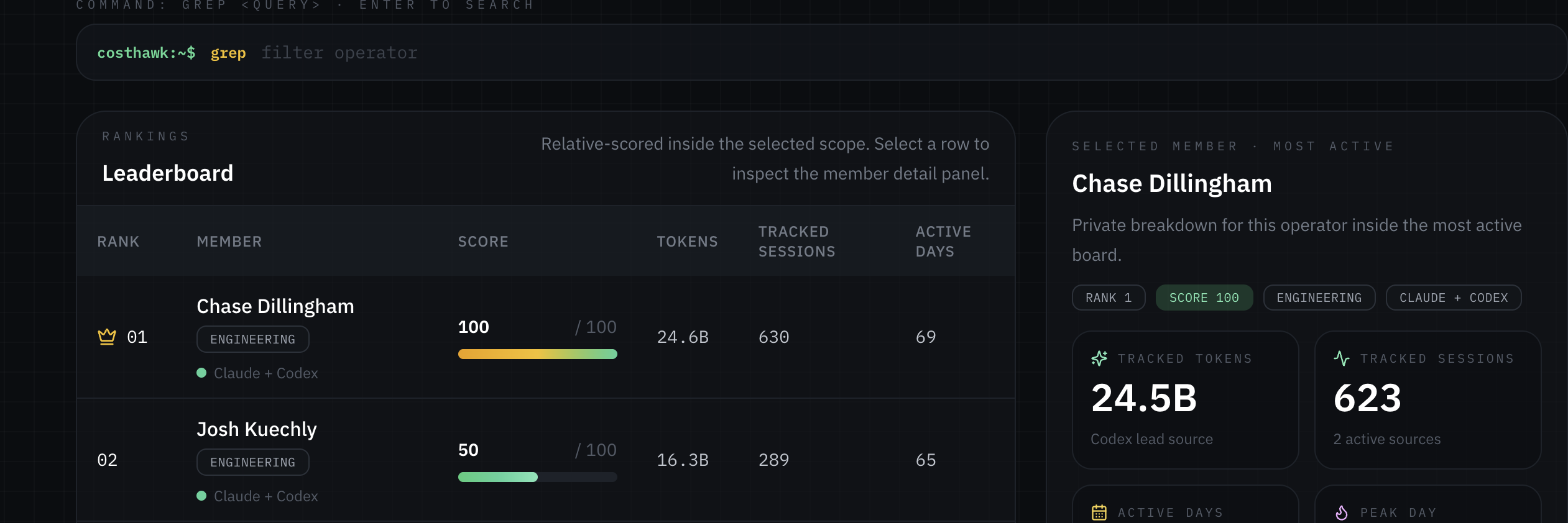Click the calendar icon next to Active Days
The image size is (1568, 523).
[x=1099, y=512]
